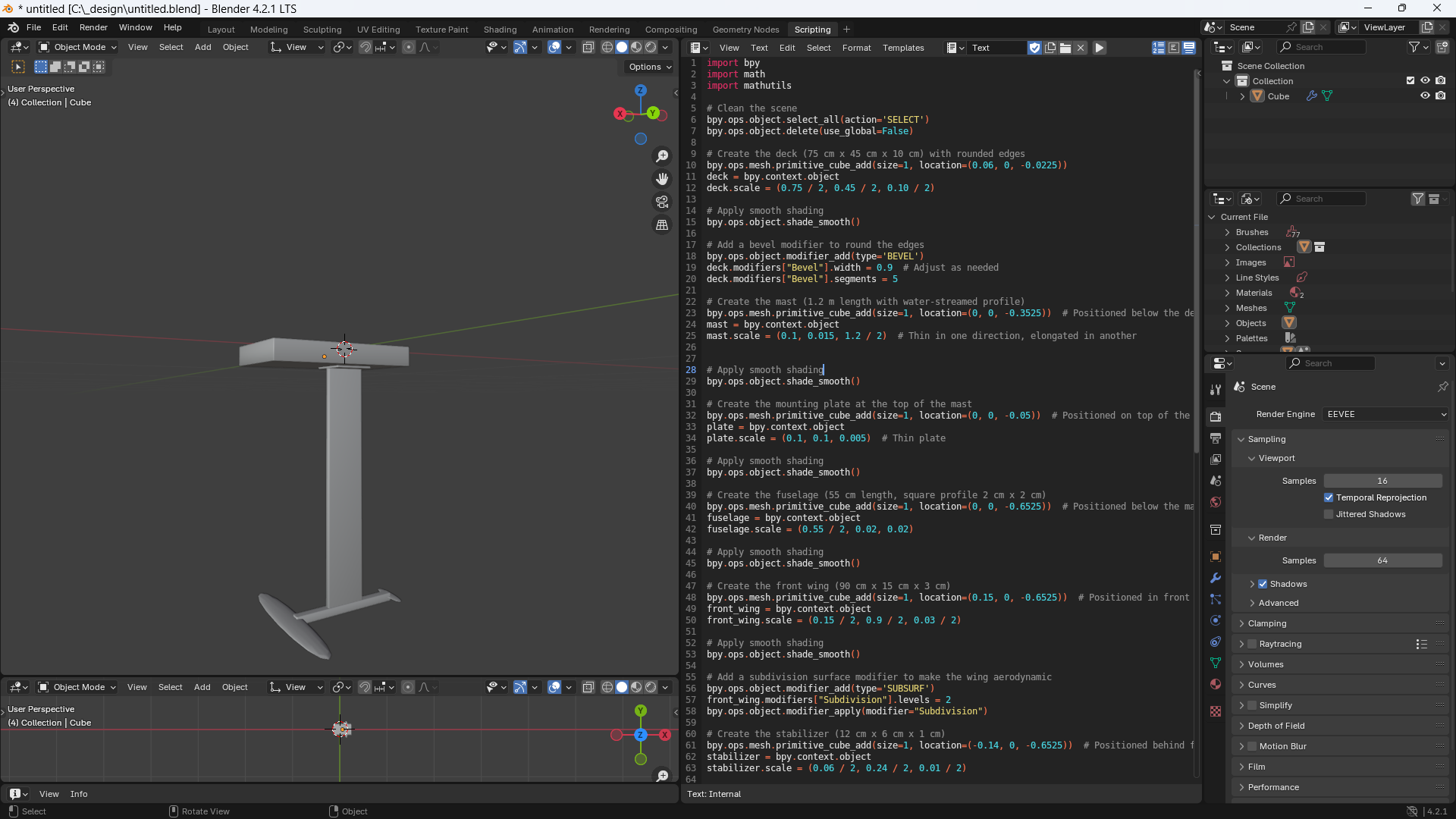
Task: Toggle camera view icon in viewport
Action: [662, 202]
